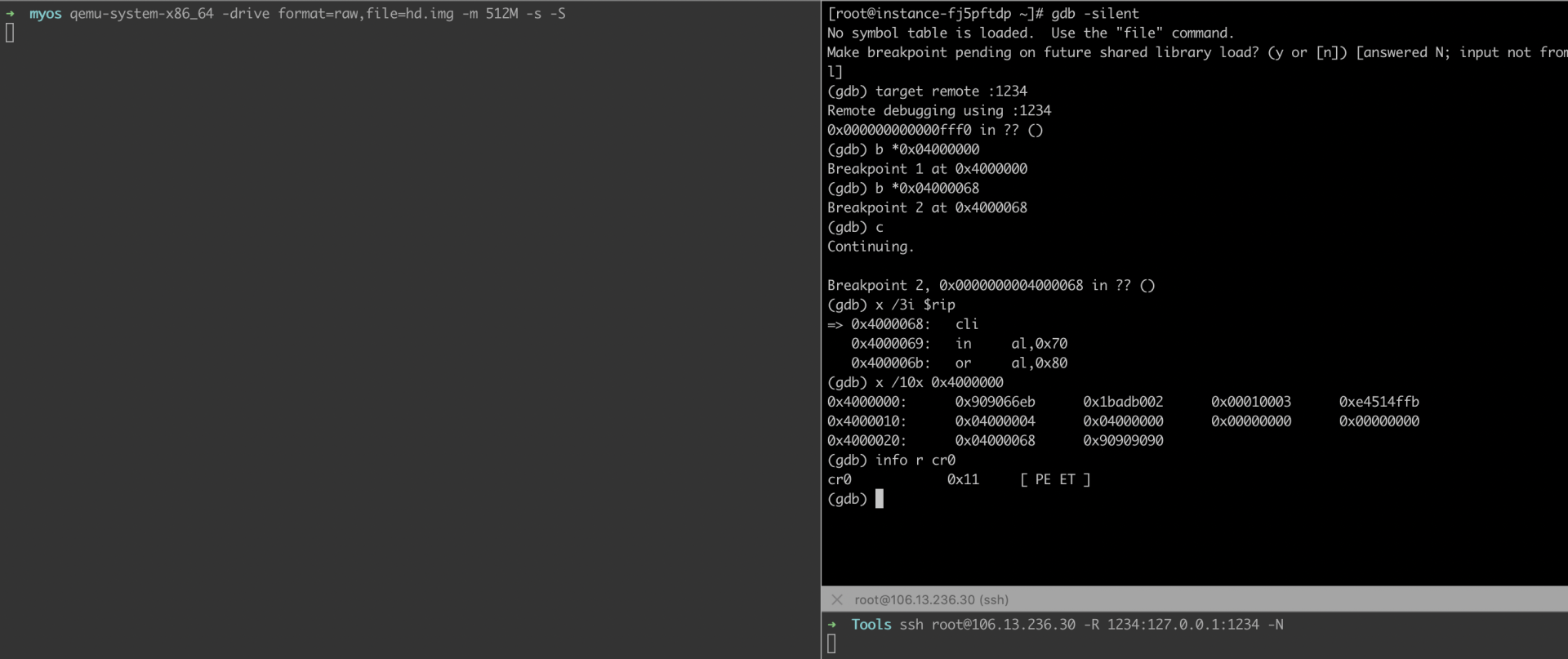
Task: Click the 0xe4514ffb memory value
Action: 1379,402
